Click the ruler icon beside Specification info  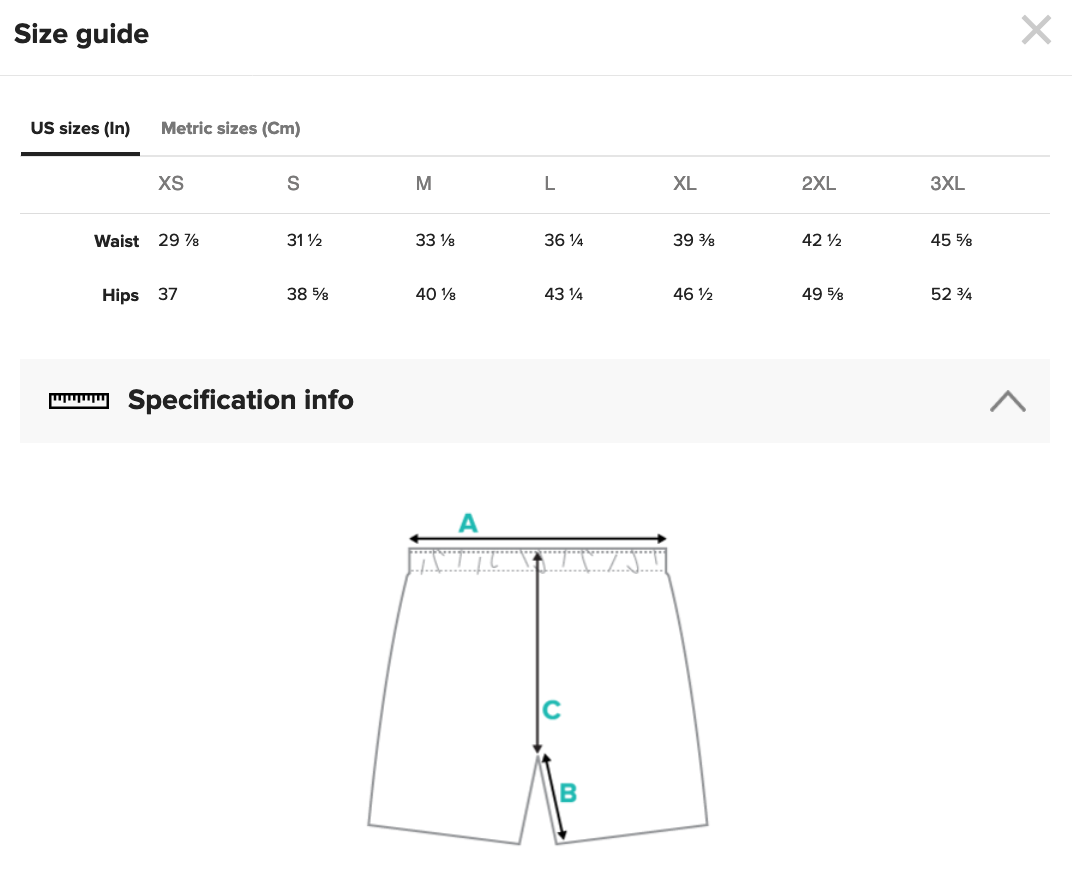pyautogui.click(x=79, y=401)
